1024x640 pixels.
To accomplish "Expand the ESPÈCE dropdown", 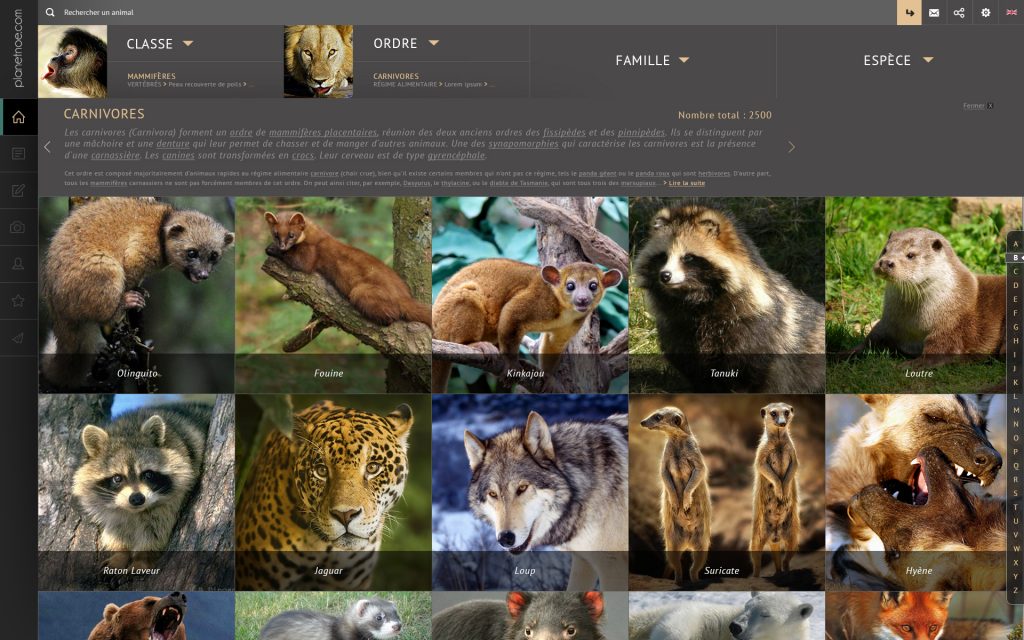I will [x=899, y=60].
